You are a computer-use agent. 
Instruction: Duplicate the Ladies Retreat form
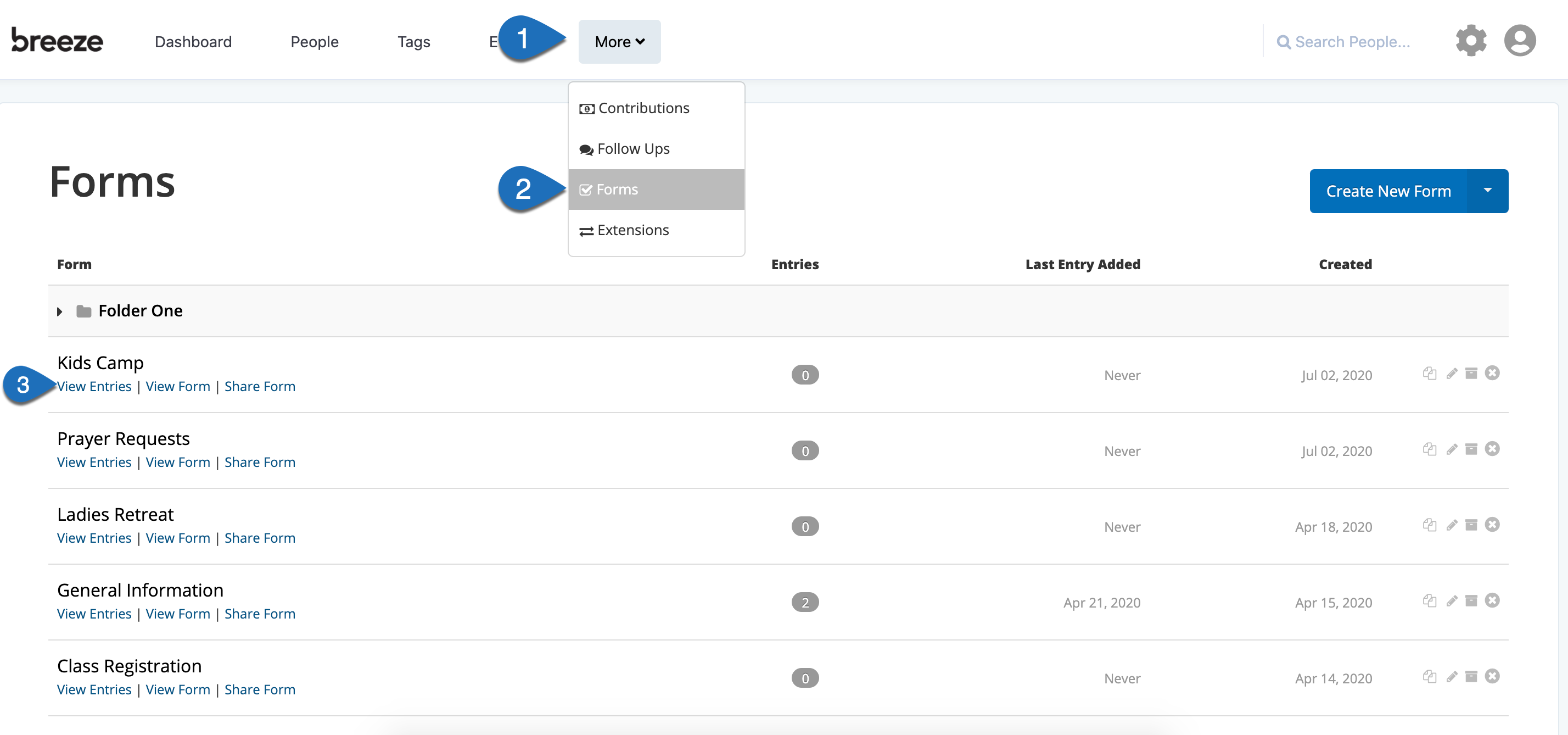pyautogui.click(x=1430, y=525)
